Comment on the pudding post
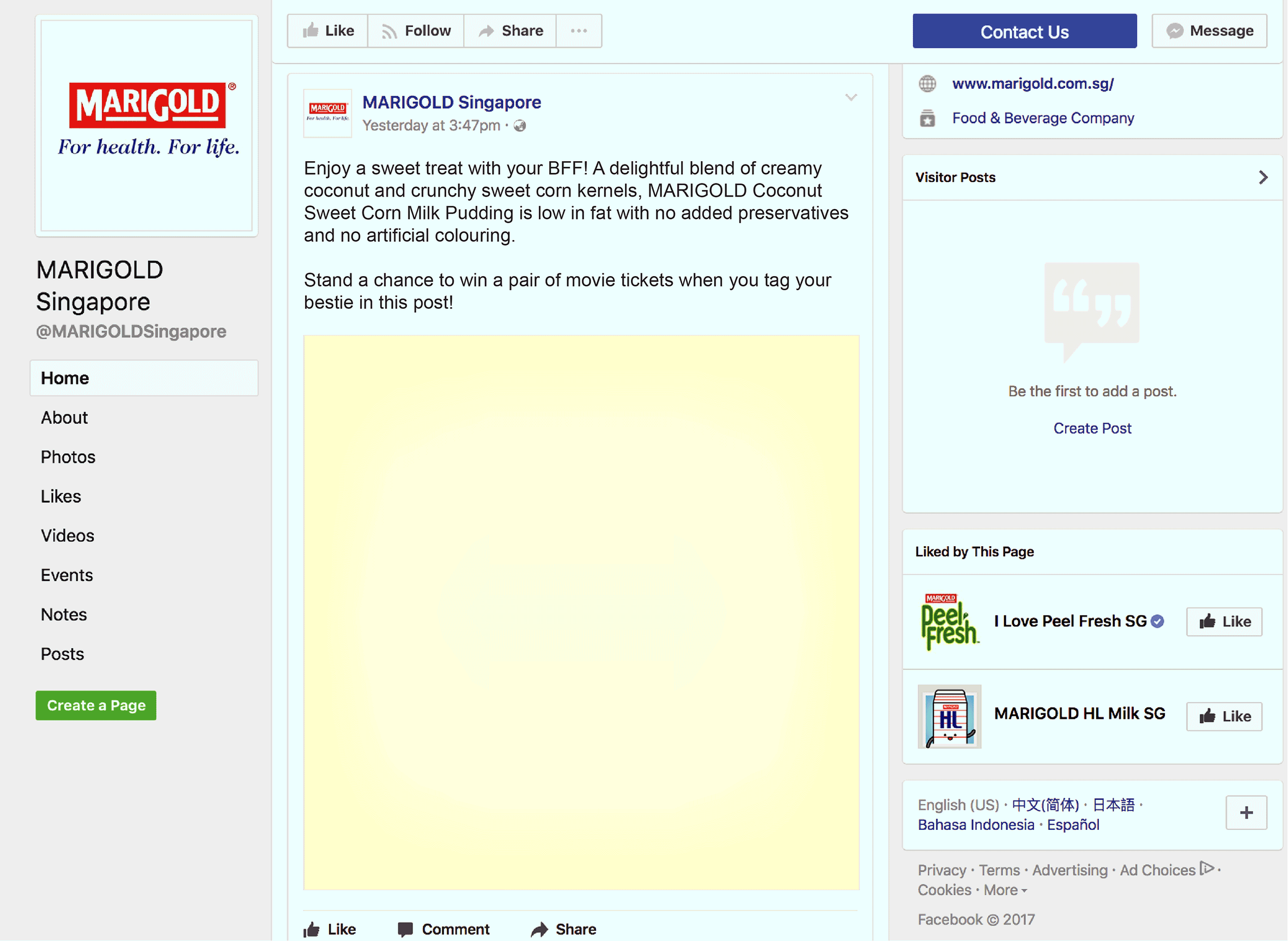The image size is (1288, 941). [x=443, y=929]
